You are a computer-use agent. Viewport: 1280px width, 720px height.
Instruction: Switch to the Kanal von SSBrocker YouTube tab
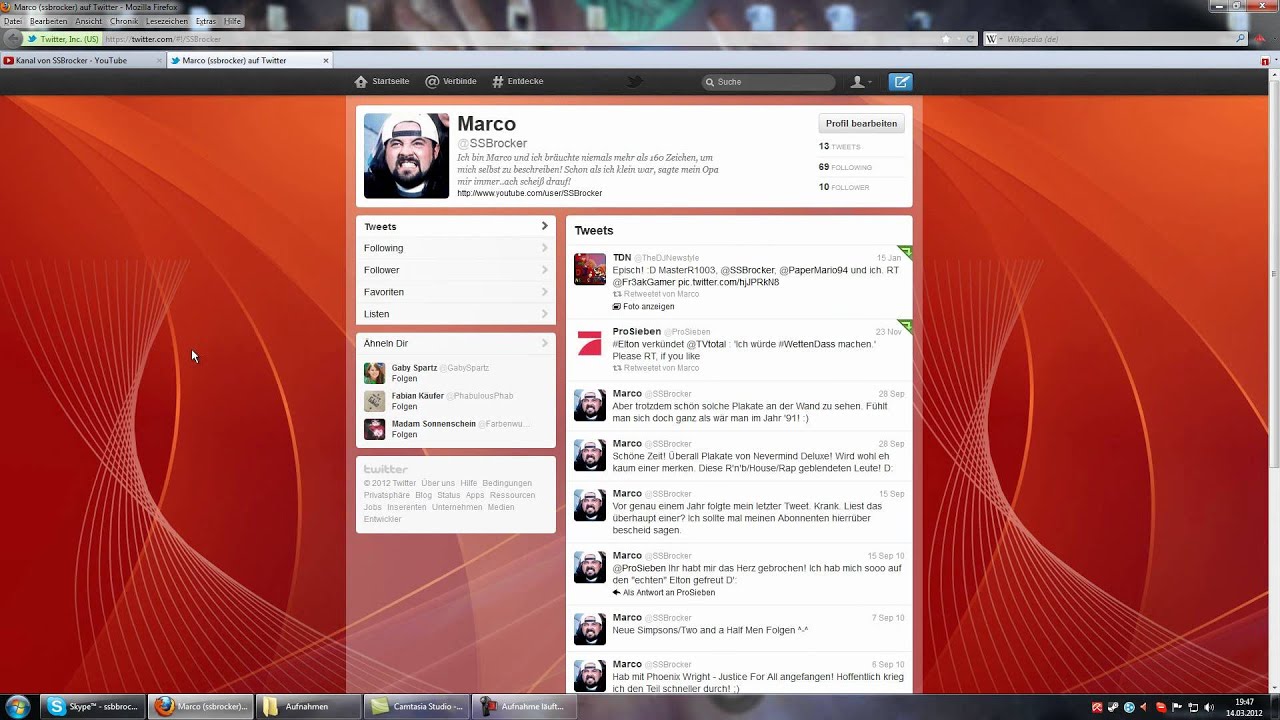(x=83, y=60)
